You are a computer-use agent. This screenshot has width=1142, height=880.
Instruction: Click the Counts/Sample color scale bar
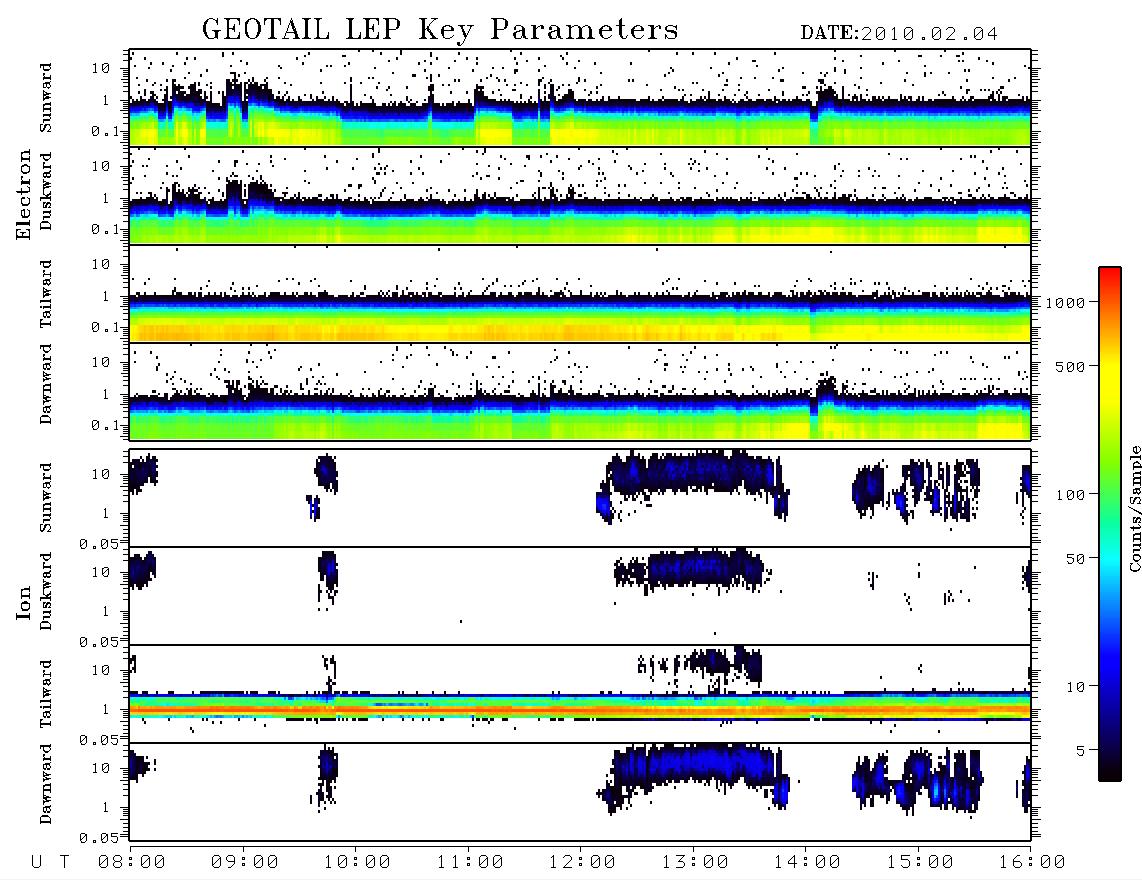pos(1110,524)
